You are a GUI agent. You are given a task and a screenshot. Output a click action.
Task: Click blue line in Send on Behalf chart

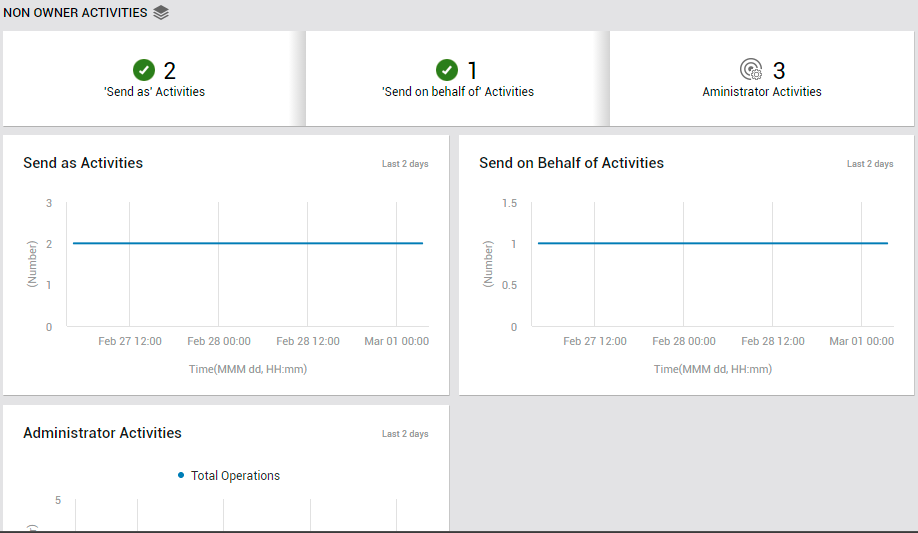(x=713, y=243)
